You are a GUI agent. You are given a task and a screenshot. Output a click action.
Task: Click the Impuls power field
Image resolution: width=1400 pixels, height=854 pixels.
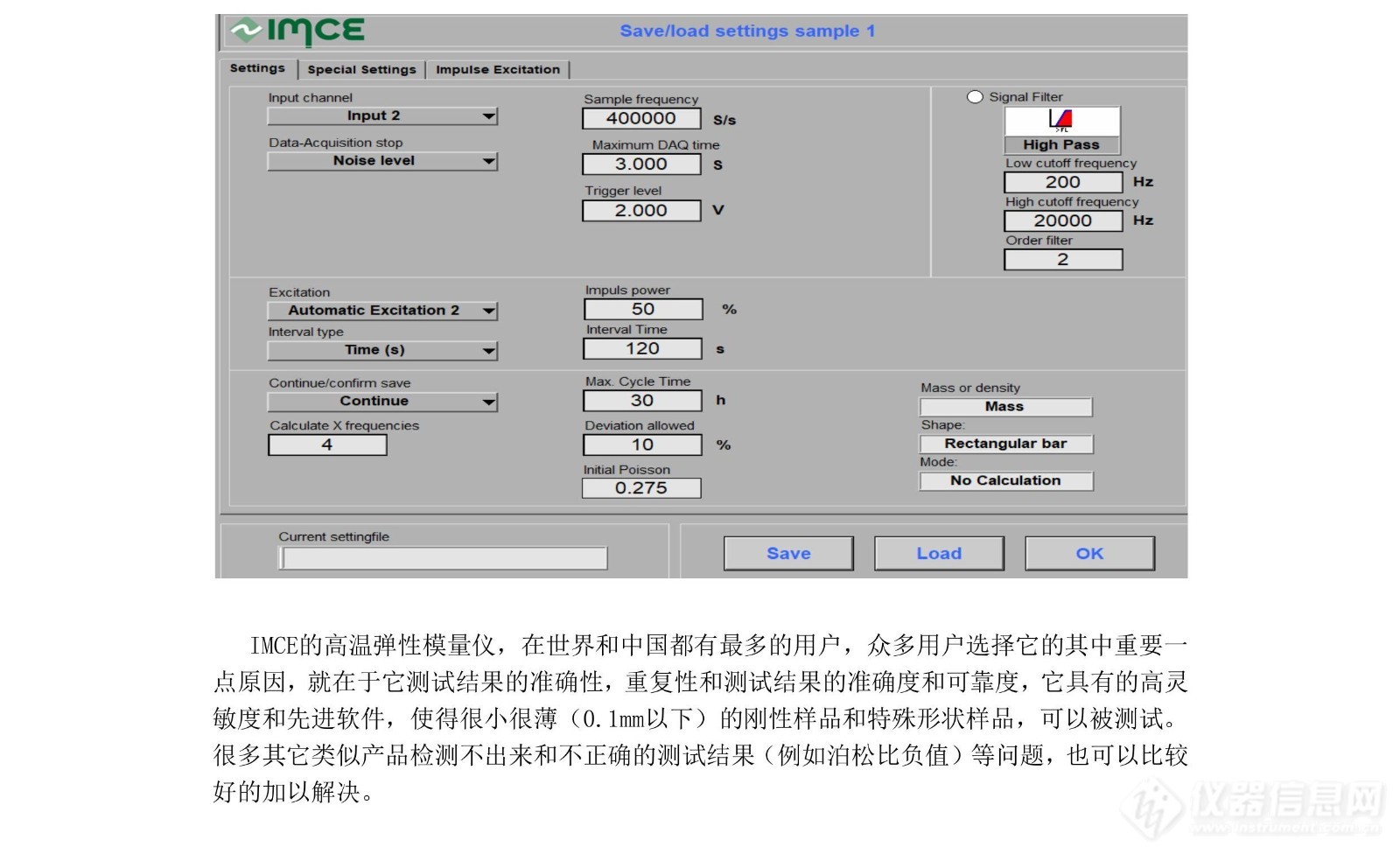pyautogui.click(x=643, y=309)
